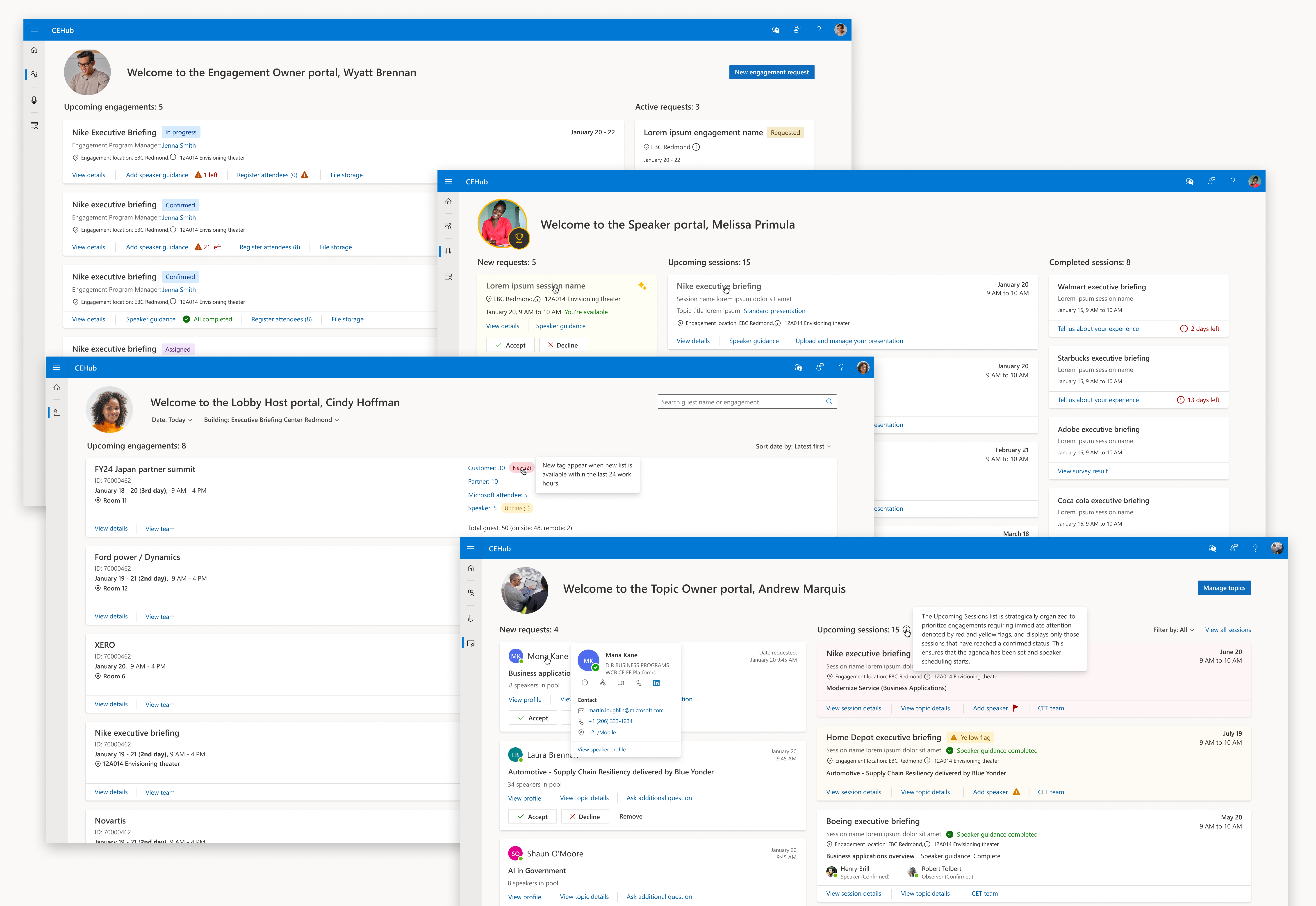
Task: Click Standard presentation link in Nike session
Action: 774,311
